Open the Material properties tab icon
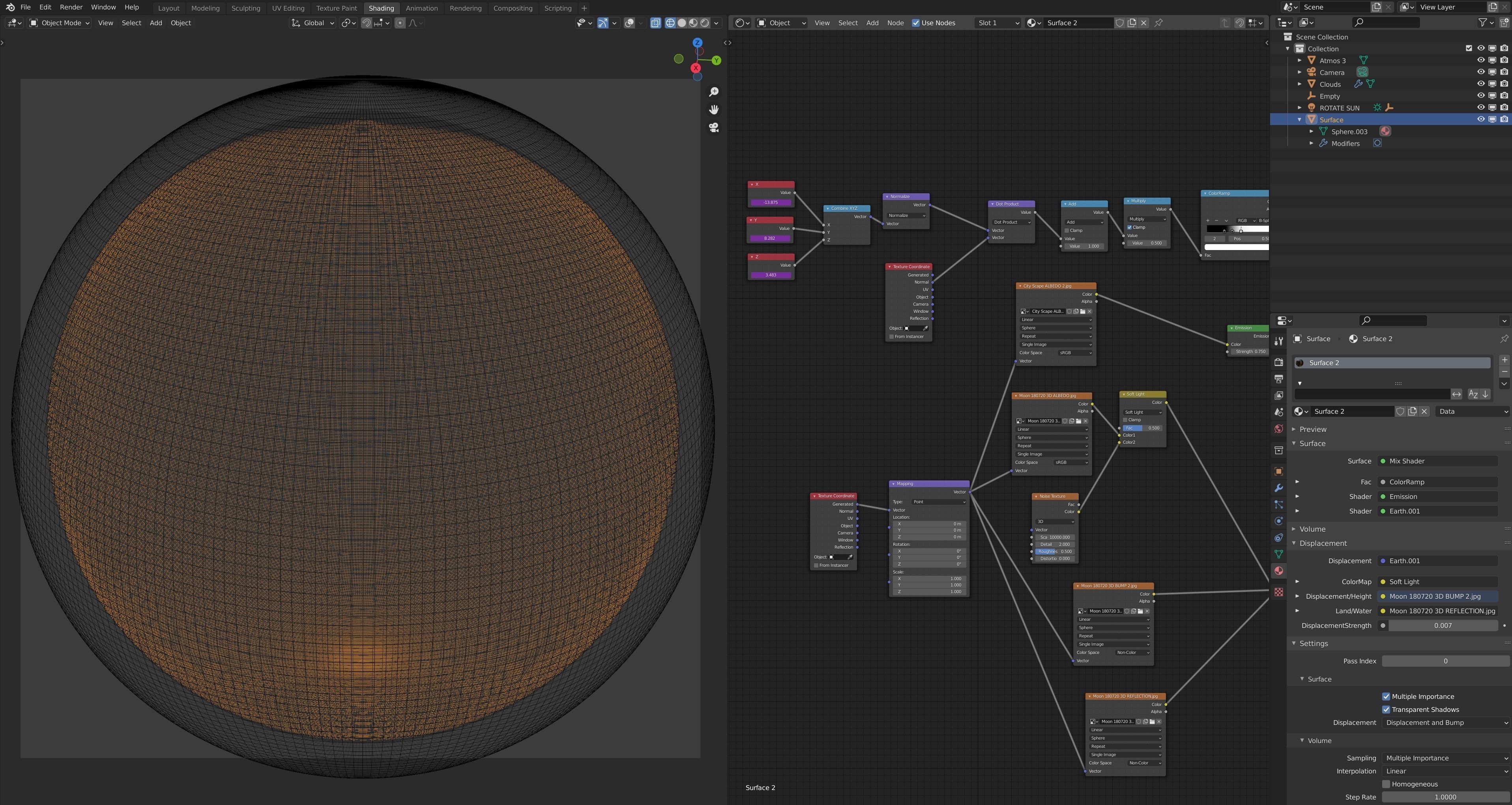 click(x=1278, y=571)
